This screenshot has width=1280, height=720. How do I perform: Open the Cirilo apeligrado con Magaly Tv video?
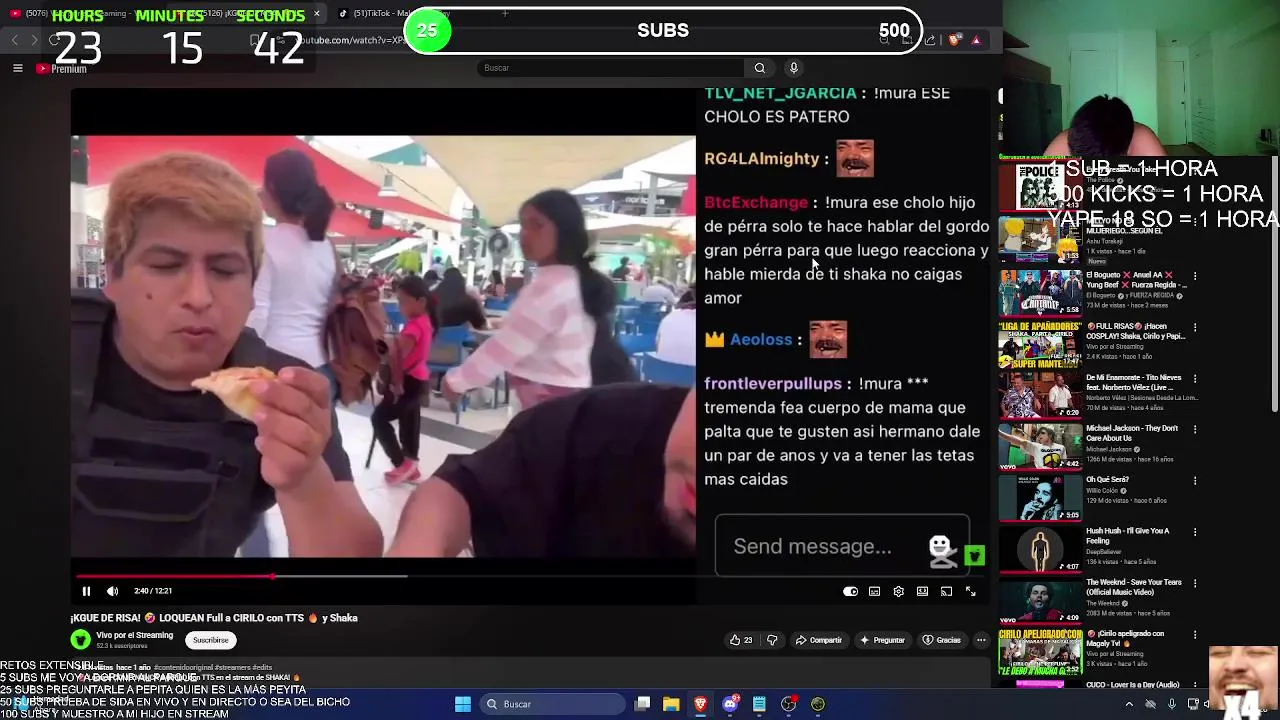1126,638
